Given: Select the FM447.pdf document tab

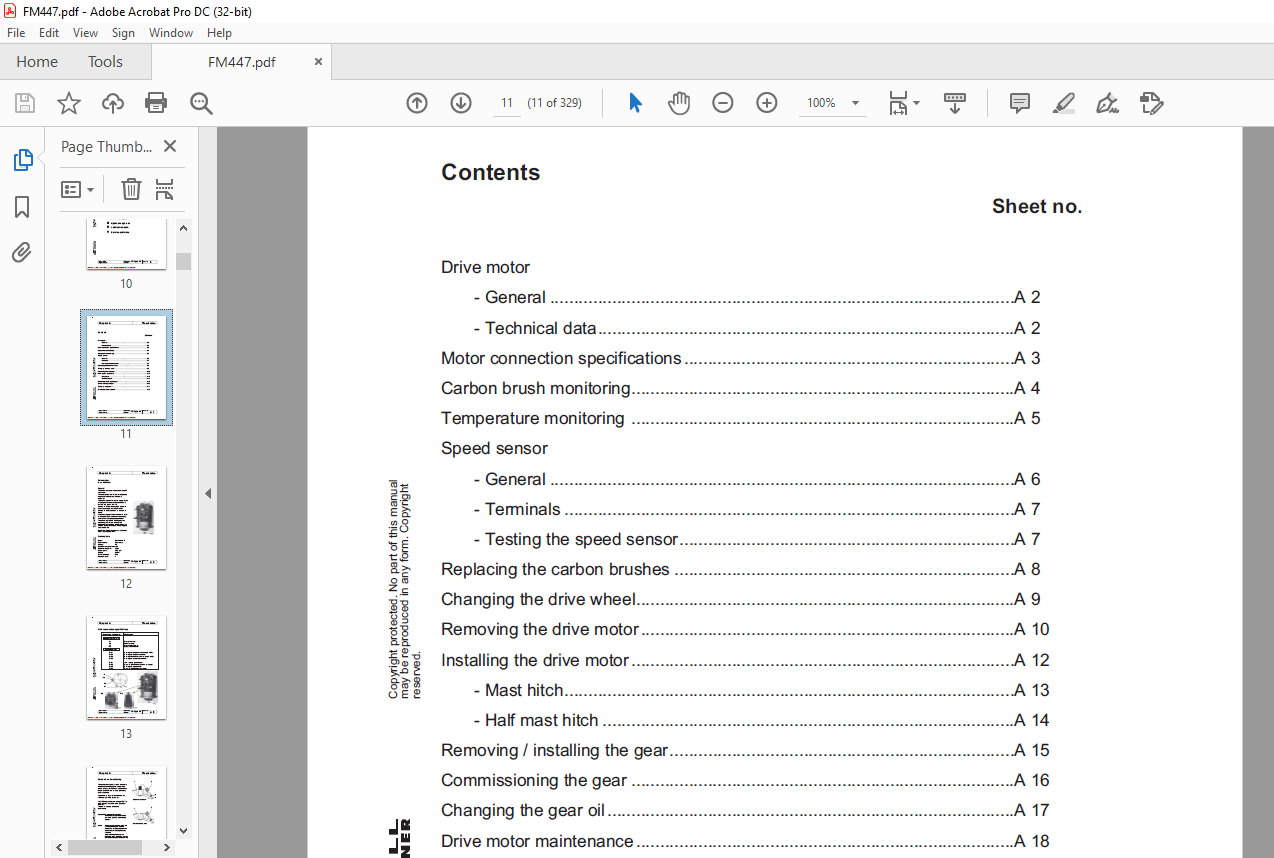Looking at the screenshot, I should (242, 62).
